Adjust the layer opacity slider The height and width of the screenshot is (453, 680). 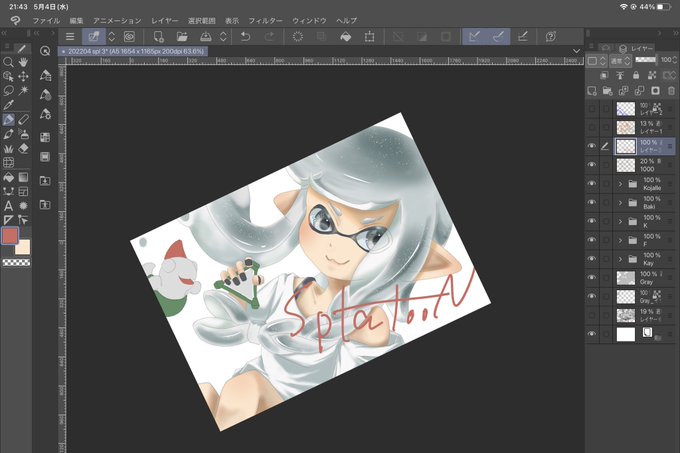[646, 60]
